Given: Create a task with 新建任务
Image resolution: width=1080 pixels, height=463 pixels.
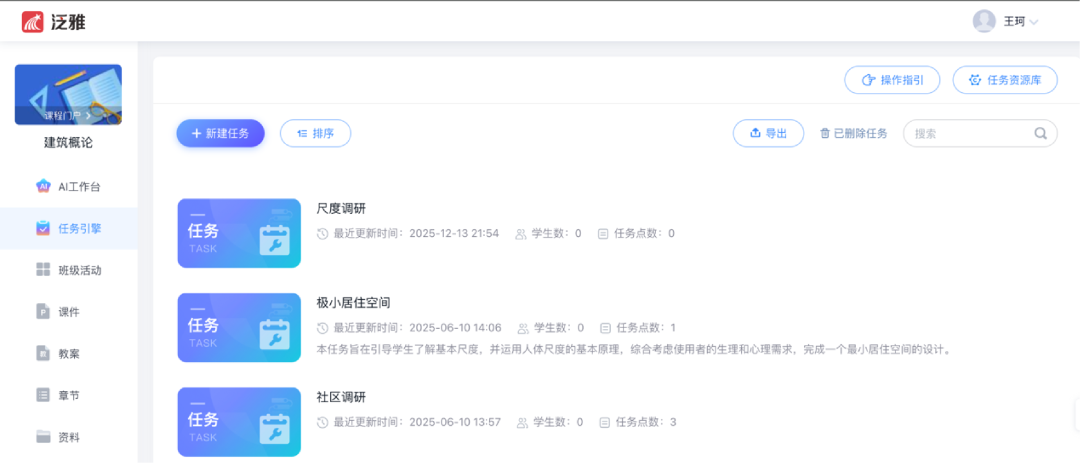Looking at the screenshot, I should click(220, 133).
